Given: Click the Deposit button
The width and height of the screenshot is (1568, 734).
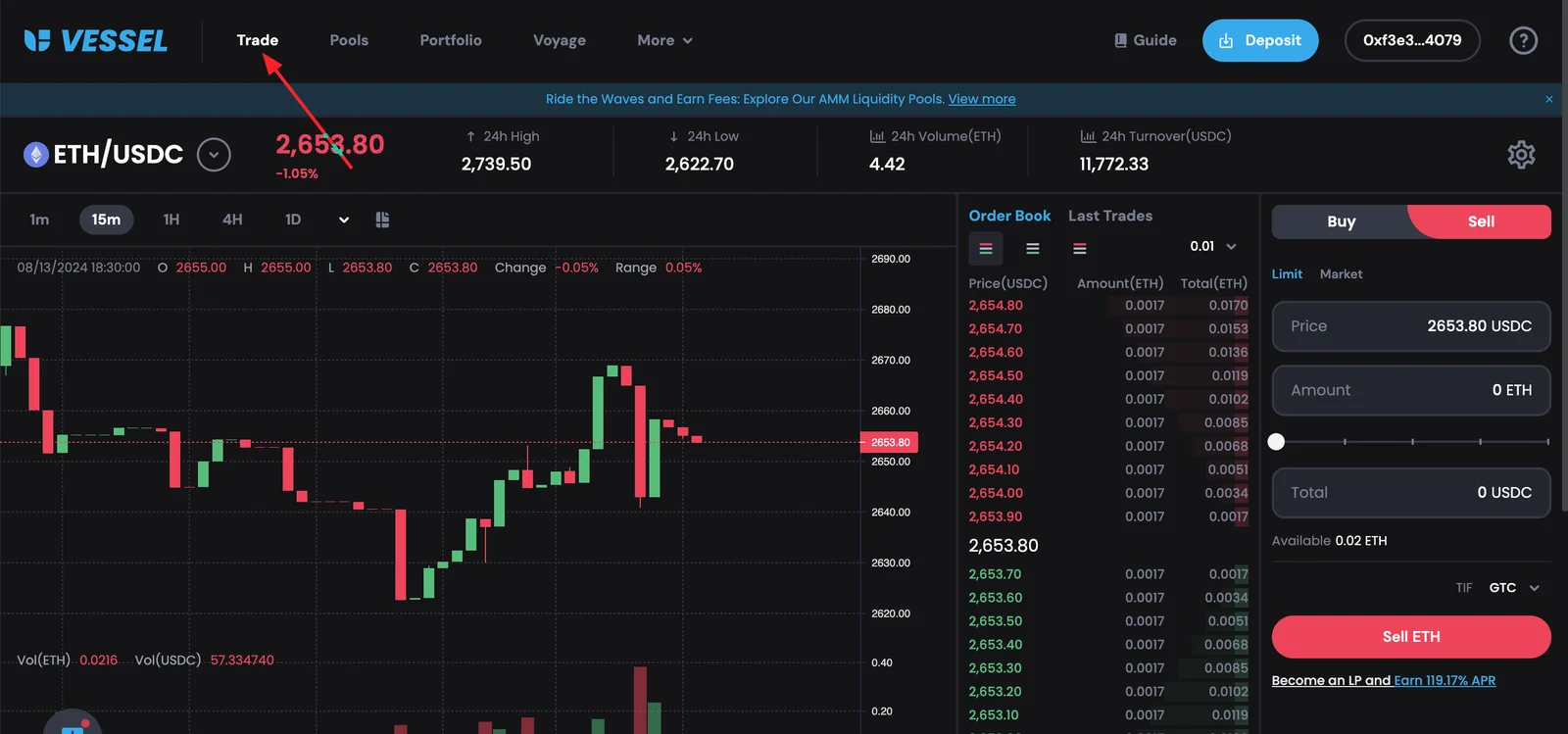Looking at the screenshot, I should point(1260,40).
